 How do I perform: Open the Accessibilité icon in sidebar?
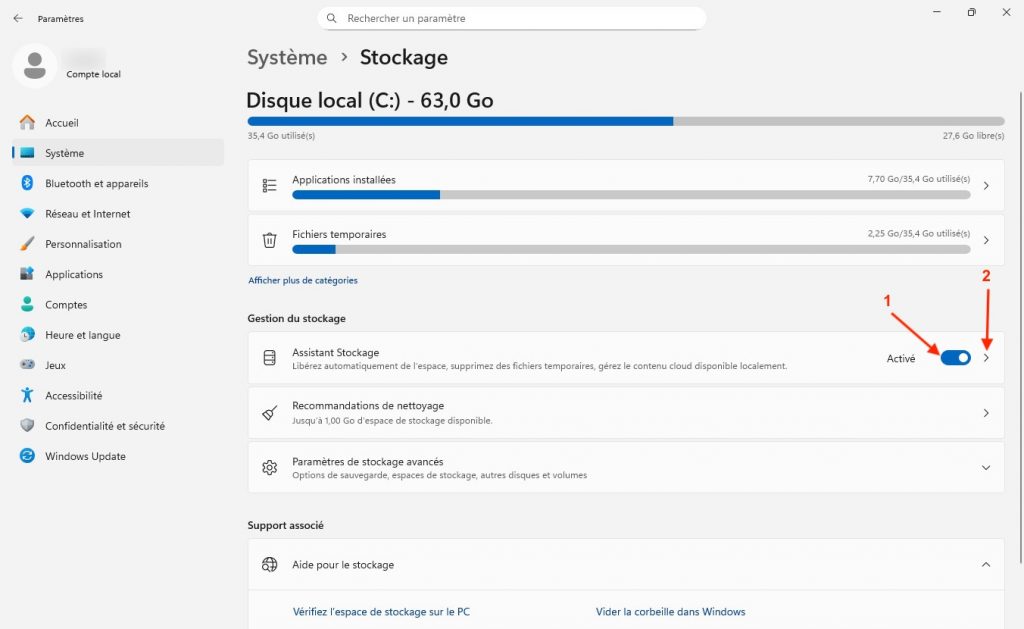point(27,396)
